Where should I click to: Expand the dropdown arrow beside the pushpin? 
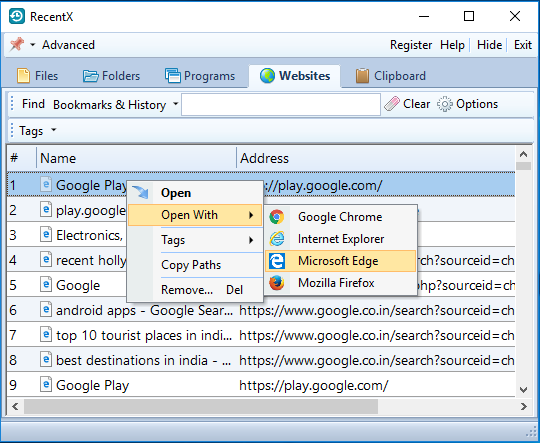tap(33, 45)
